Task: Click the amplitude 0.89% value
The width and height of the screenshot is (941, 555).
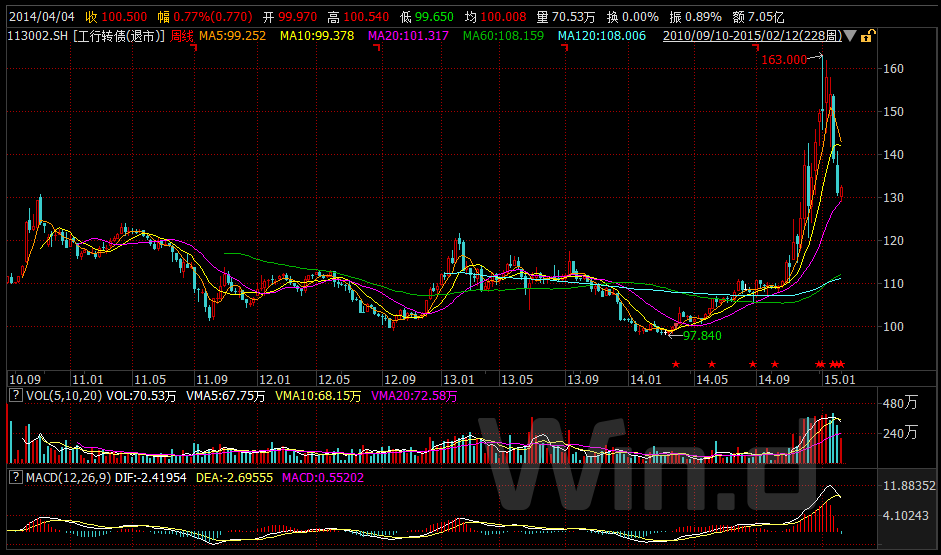Action: 702,17
